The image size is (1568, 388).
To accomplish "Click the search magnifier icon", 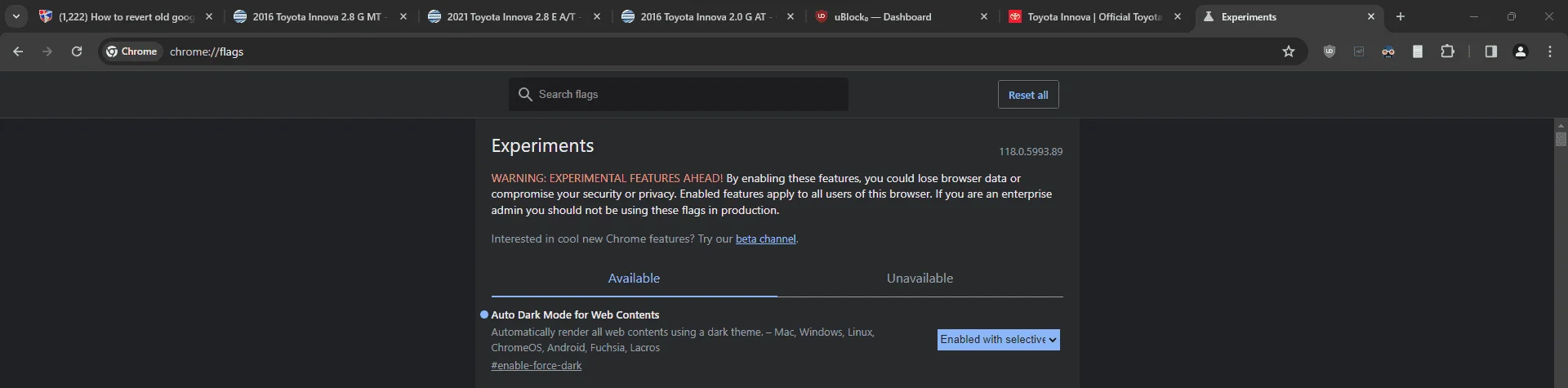I will [x=525, y=95].
